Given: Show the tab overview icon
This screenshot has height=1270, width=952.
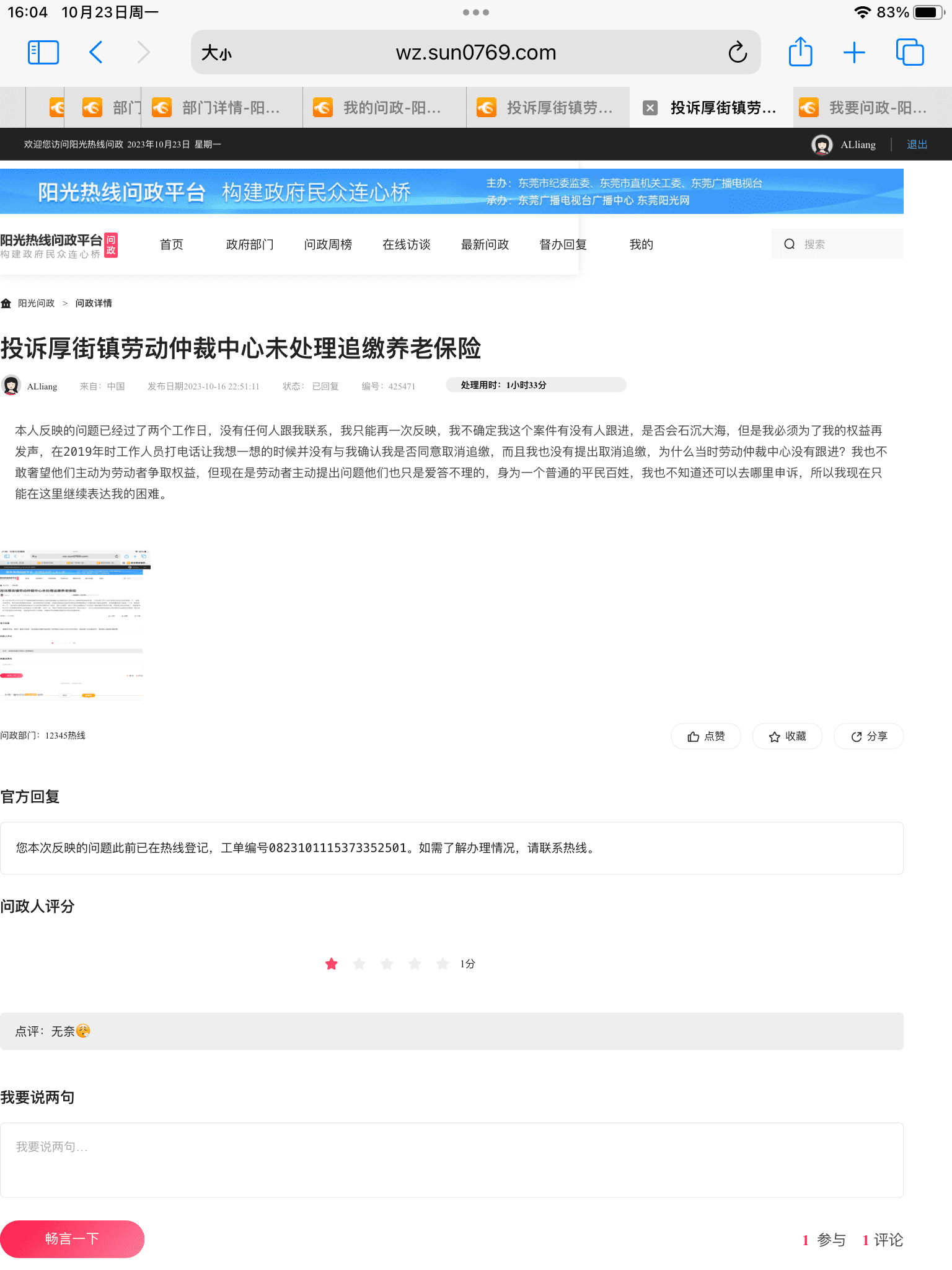Looking at the screenshot, I should tap(909, 53).
